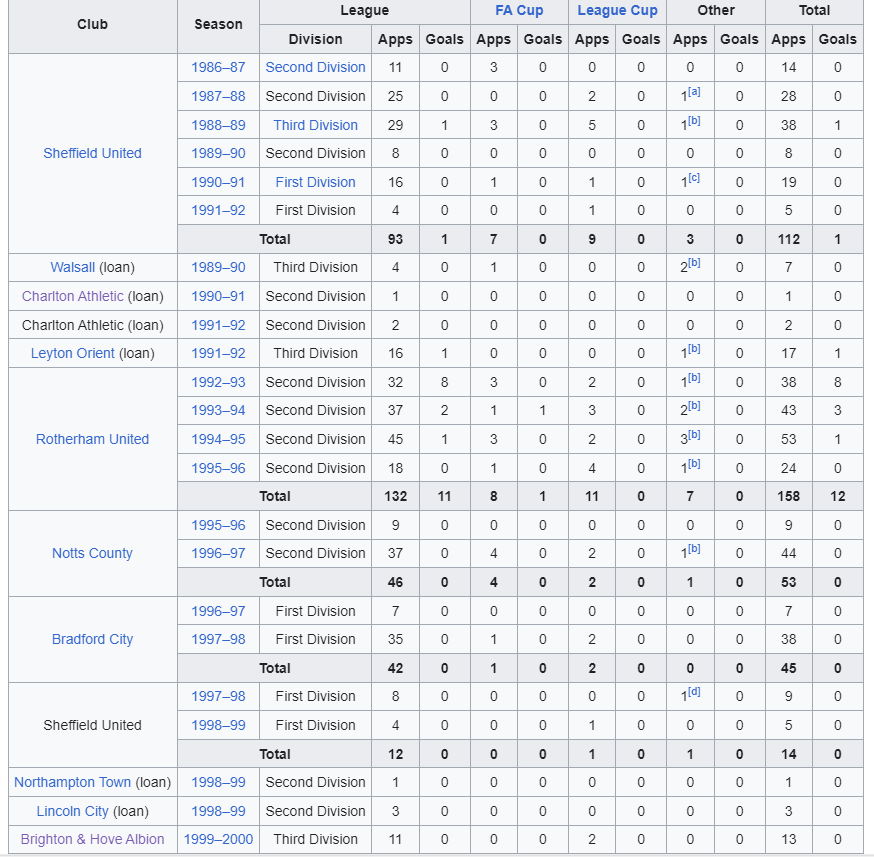The image size is (874, 857).
Task: Open the League Cup header link
Action: (617, 11)
